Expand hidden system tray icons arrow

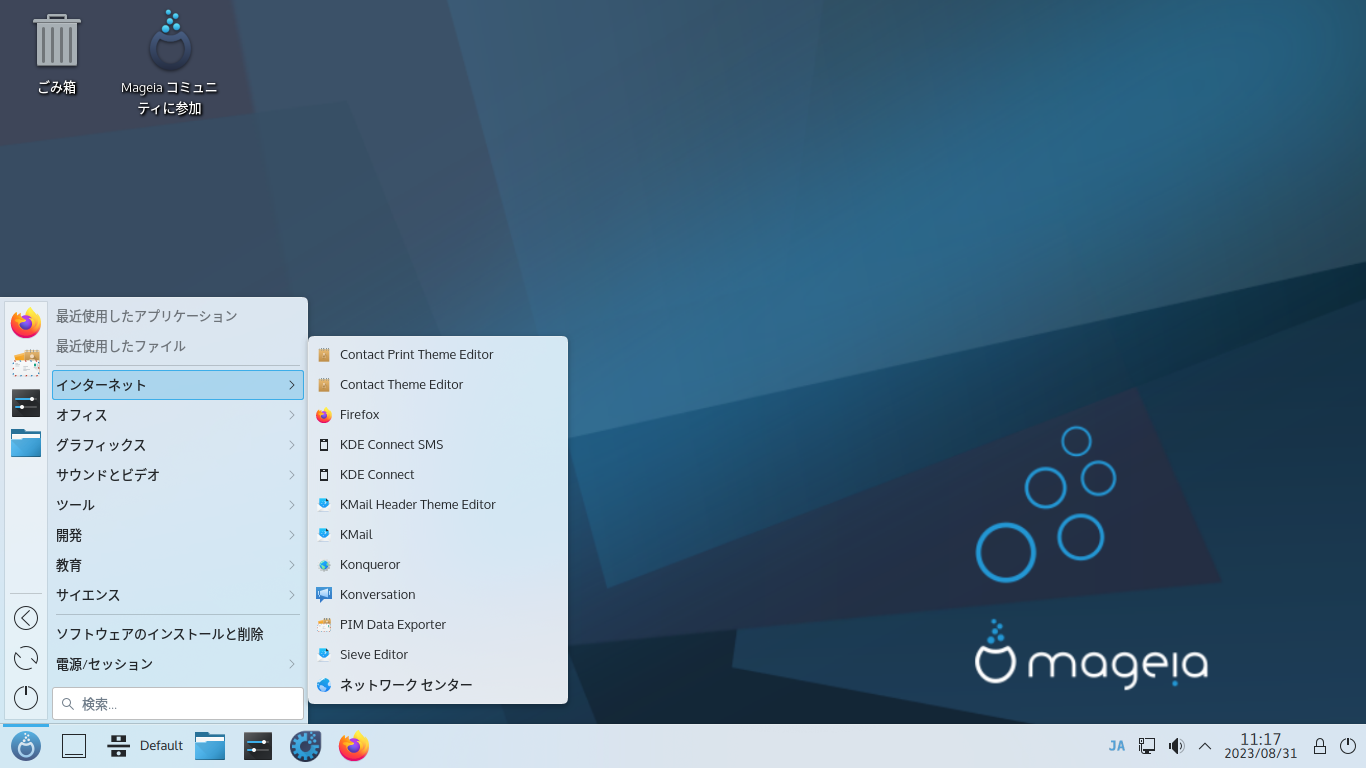click(x=1205, y=746)
